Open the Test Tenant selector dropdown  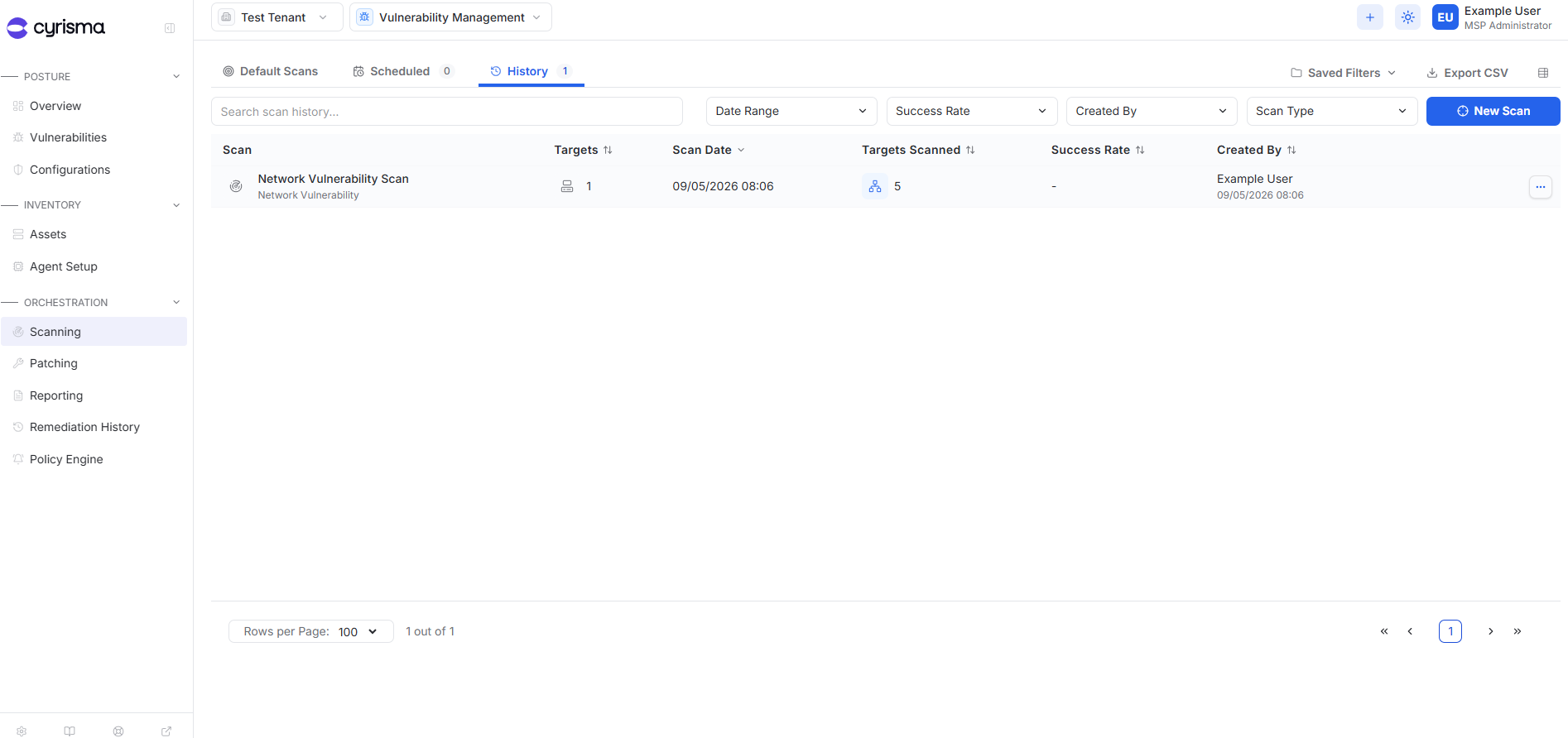click(277, 17)
